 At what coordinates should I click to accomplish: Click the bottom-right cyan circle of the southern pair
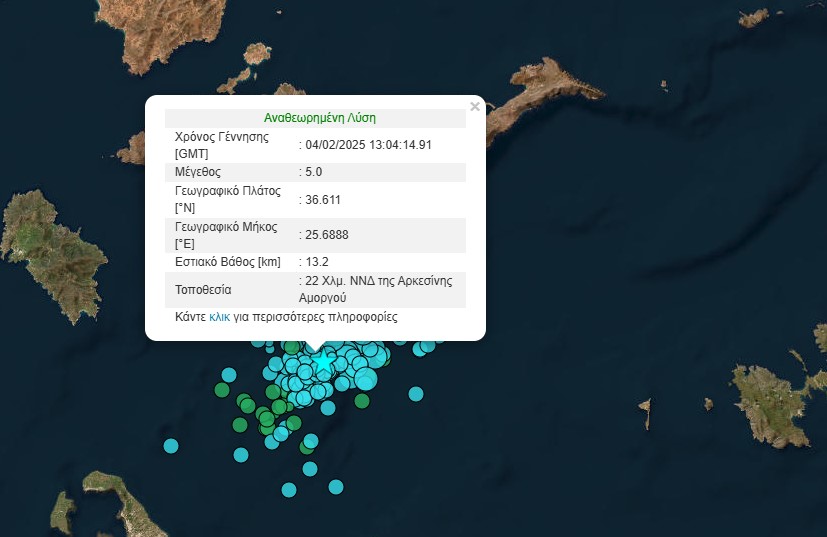(336, 487)
